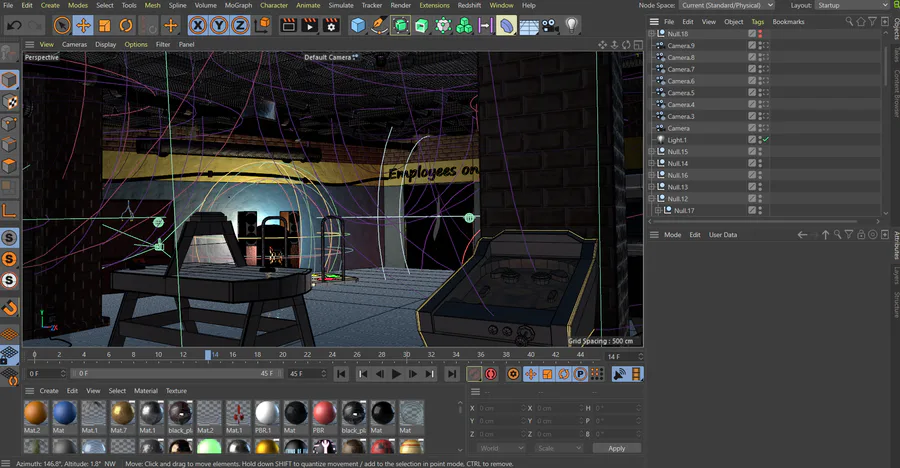Select the Live Selection tool
Viewport: 900px width, 468px height.
coord(62,25)
